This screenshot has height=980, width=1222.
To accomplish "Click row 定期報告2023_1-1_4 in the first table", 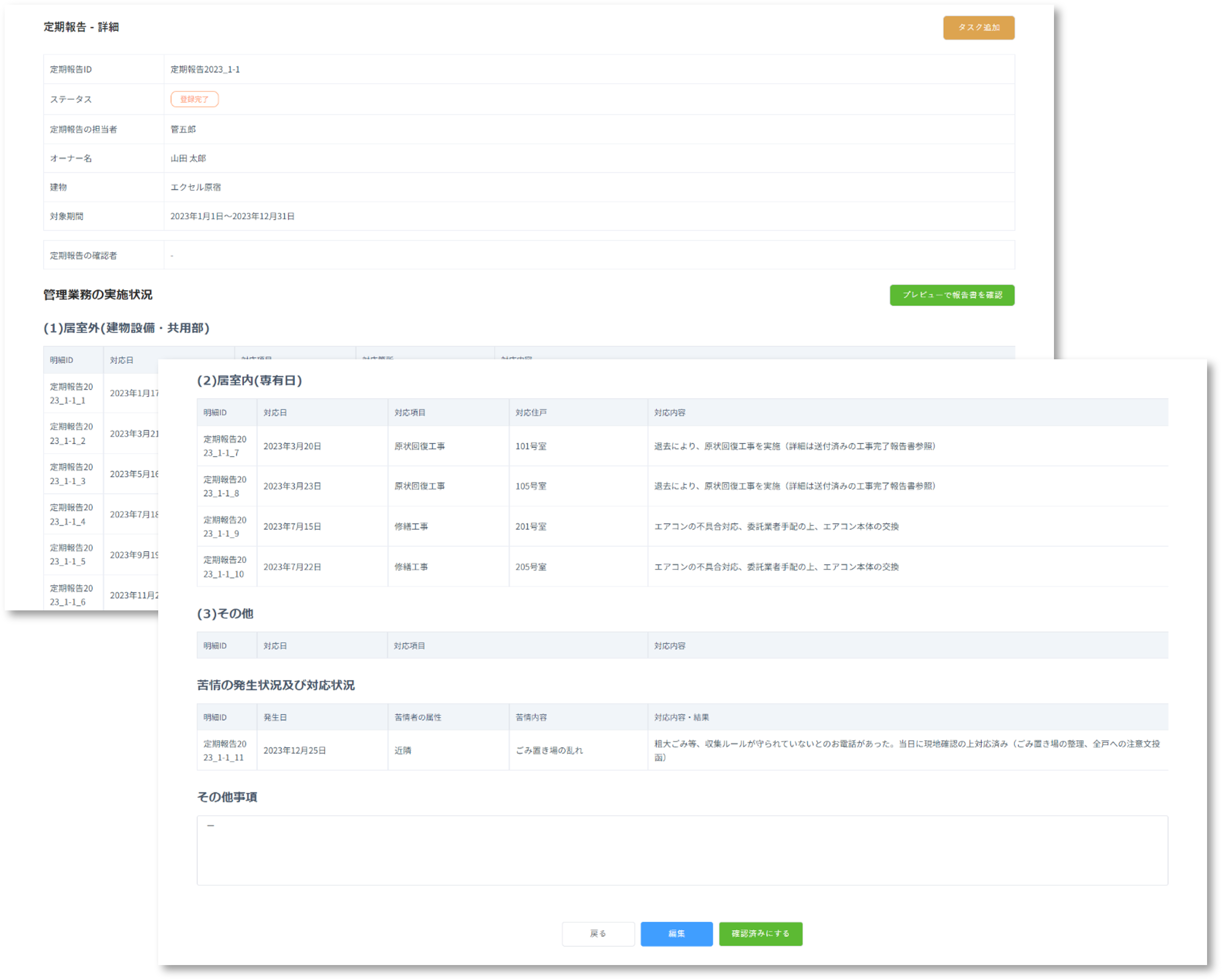I will coord(72,514).
